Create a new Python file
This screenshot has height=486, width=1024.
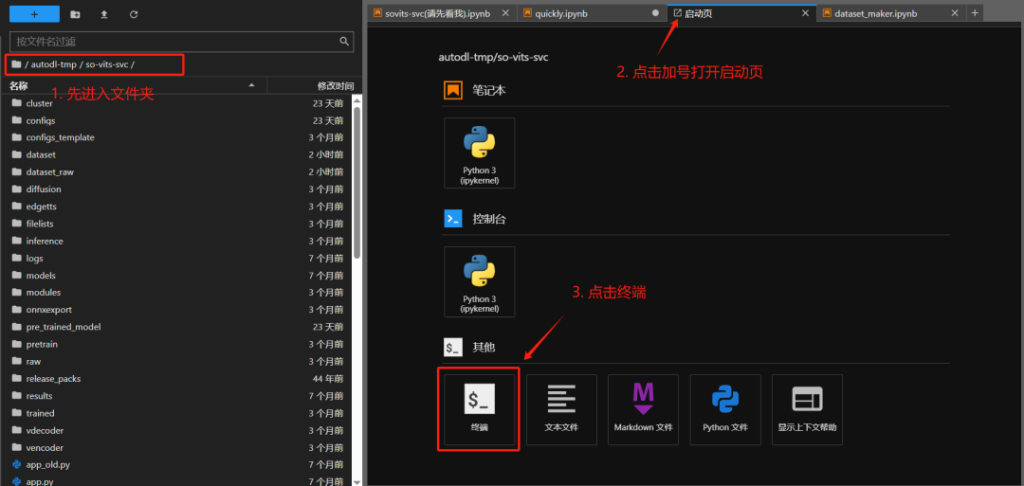click(725, 408)
